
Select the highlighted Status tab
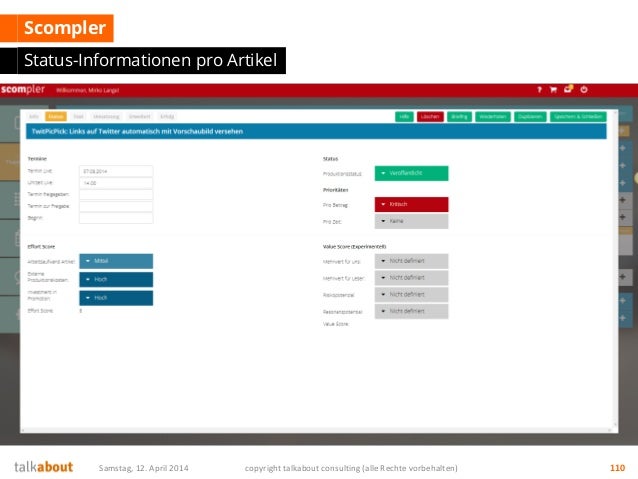click(x=56, y=116)
